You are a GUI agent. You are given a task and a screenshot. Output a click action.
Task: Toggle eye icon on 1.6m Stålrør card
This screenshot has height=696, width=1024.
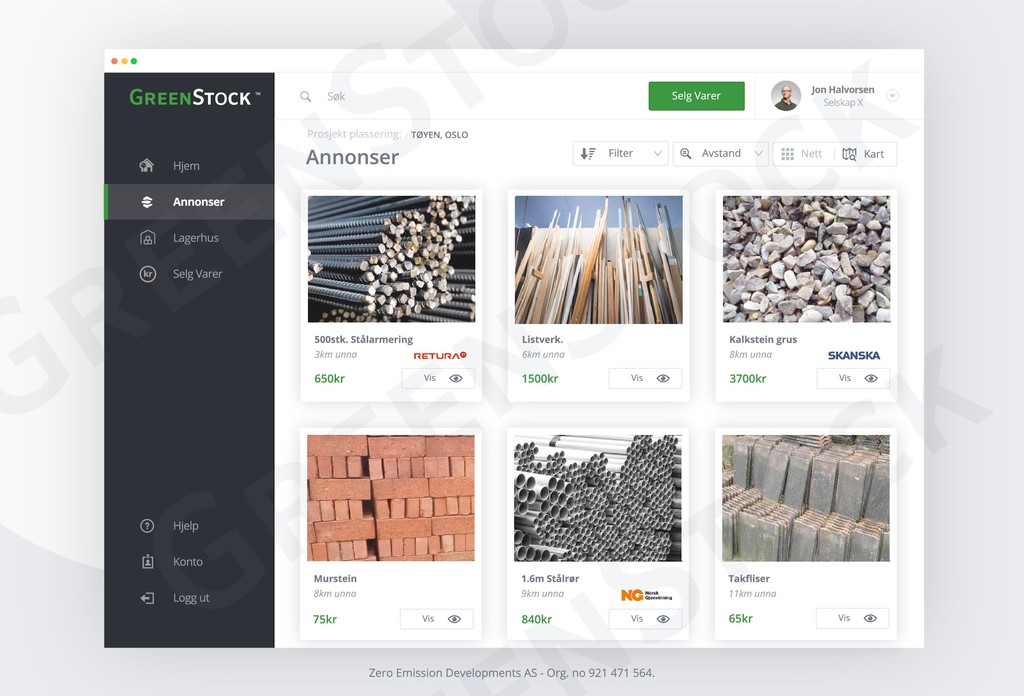pyautogui.click(x=663, y=619)
